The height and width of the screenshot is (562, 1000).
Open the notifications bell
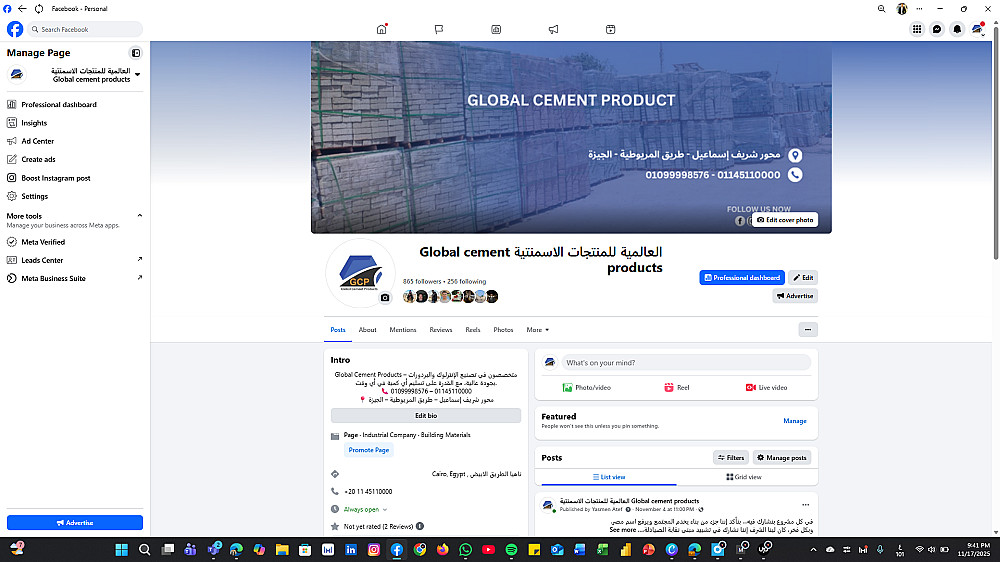(957, 29)
